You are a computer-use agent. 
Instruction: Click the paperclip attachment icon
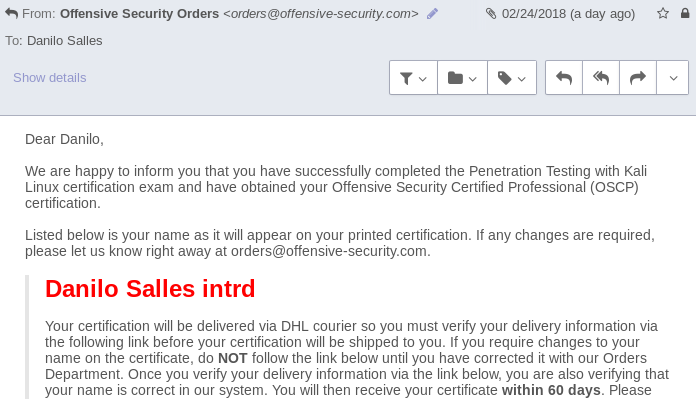pos(491,14)
